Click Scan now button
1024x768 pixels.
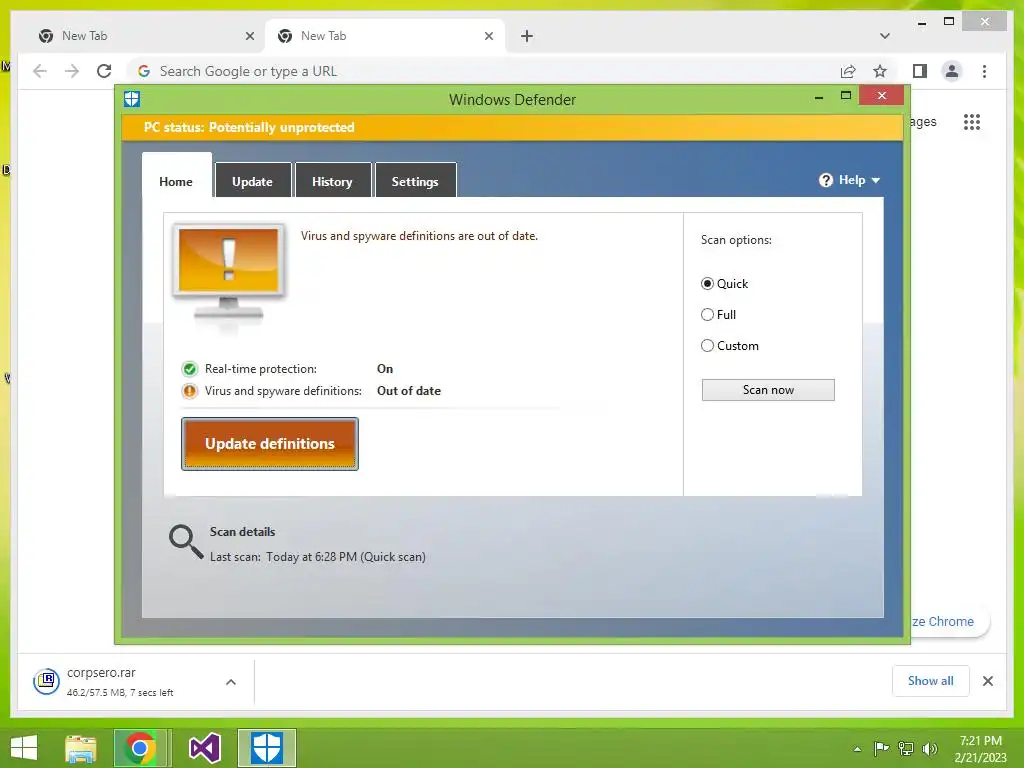(768, 390)
